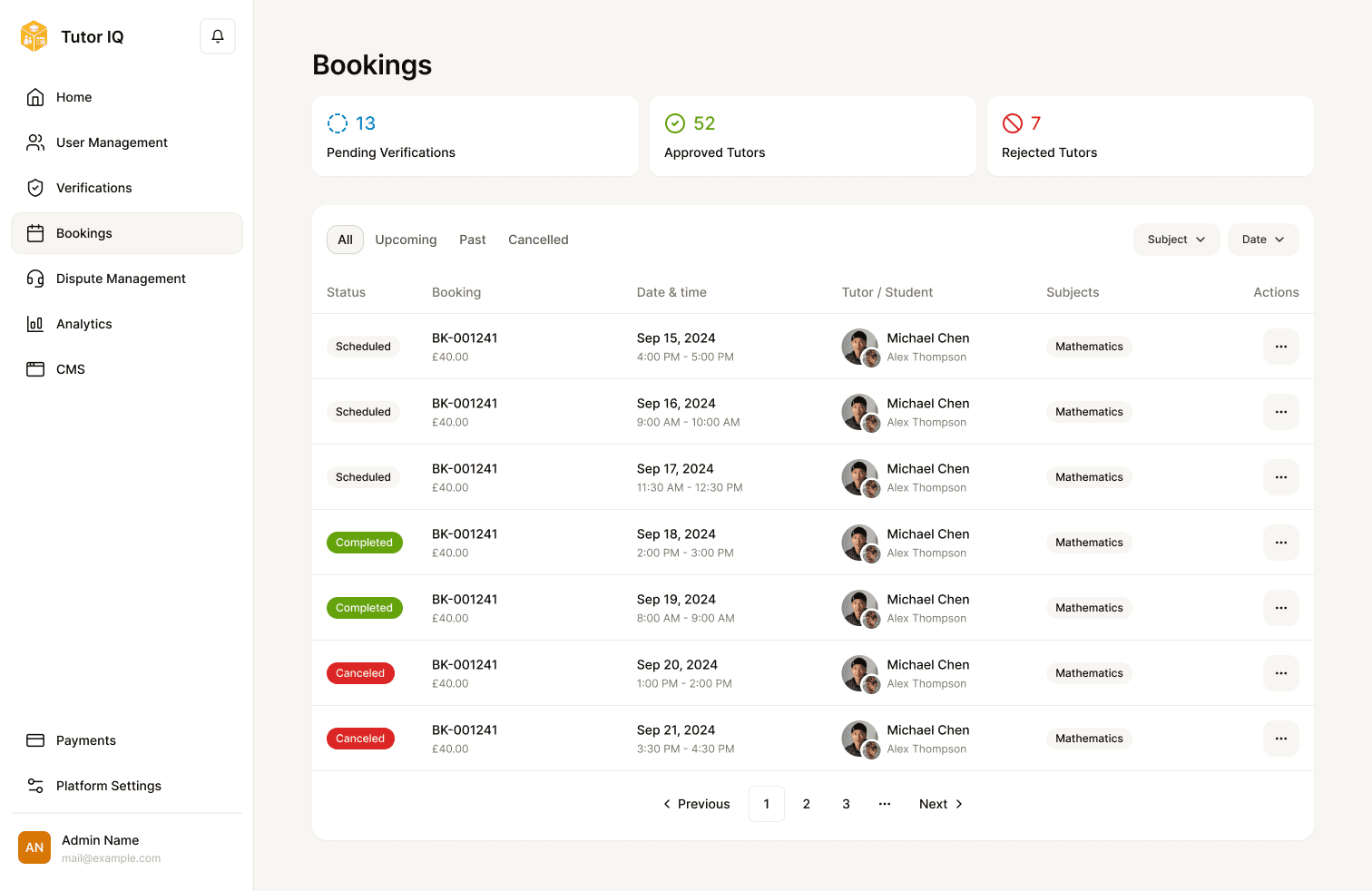Switch to Upcoming tab

(406, 240)
